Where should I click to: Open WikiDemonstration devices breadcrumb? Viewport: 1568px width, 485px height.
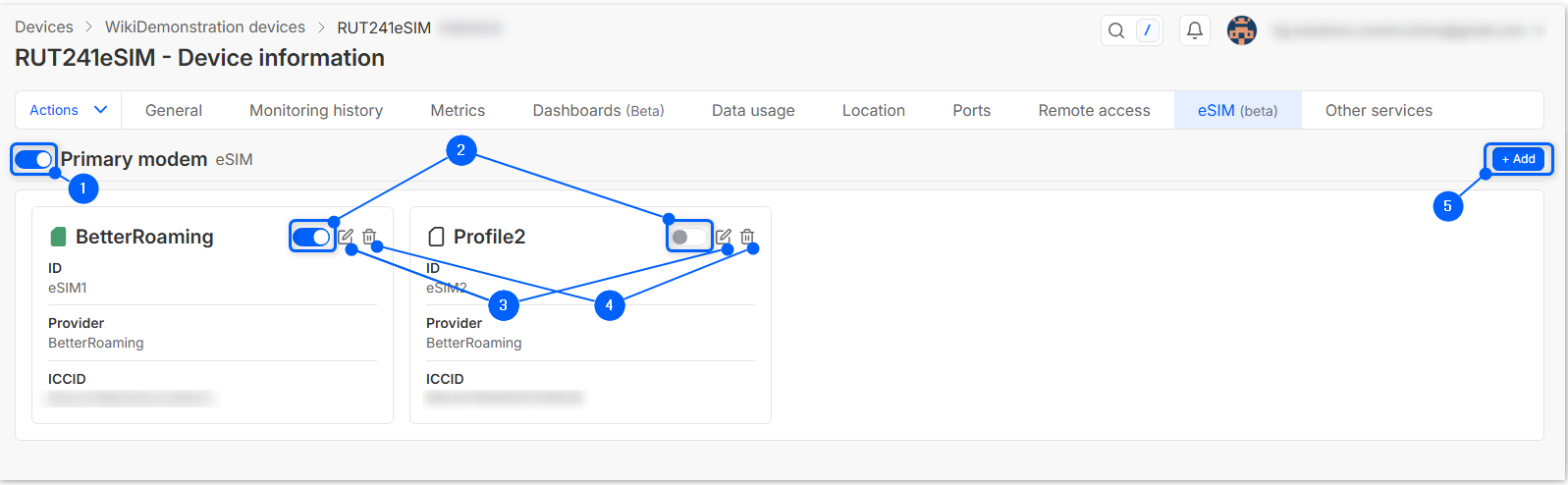coord(205,27)
